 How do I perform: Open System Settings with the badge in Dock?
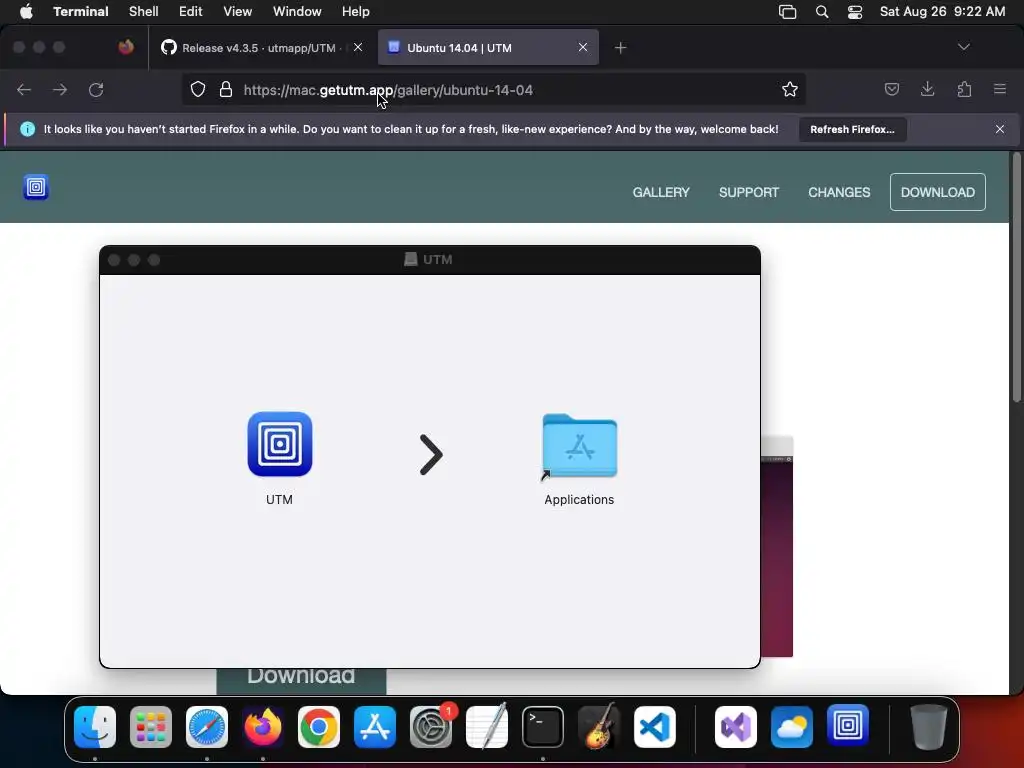pyautogui.click(x=431, y=727)
